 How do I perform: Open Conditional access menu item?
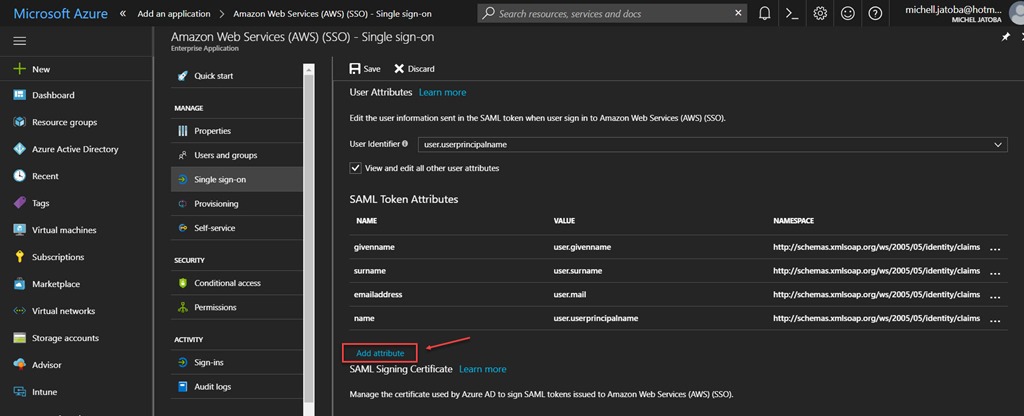pos(236,283)
